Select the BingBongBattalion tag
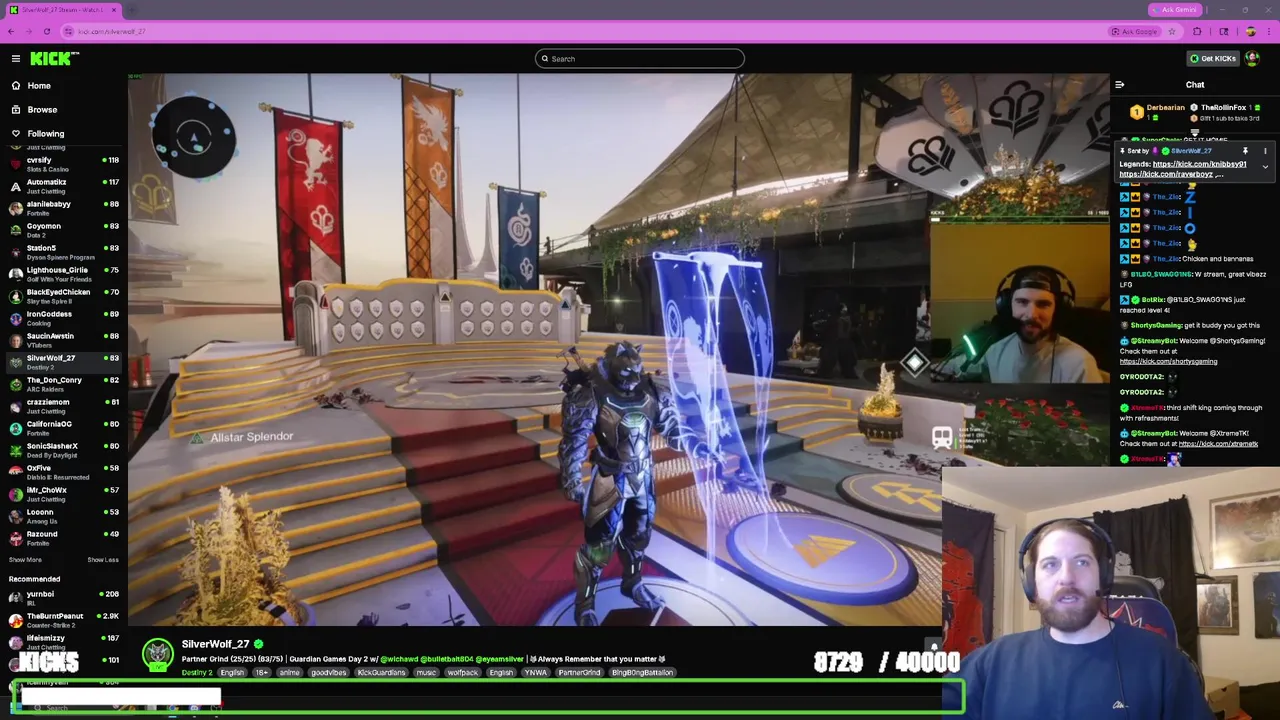 tap(642, 673)
